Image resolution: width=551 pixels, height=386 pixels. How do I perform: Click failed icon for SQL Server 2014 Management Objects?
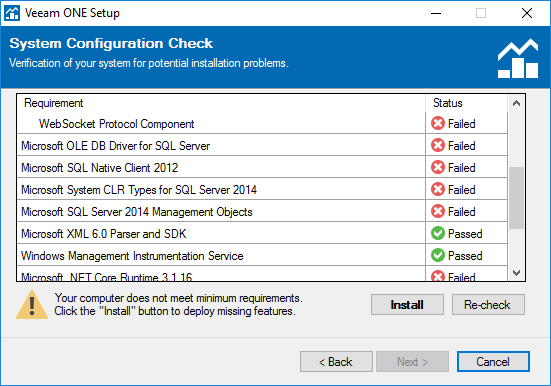pyautogui.click(x=438, y=211)
